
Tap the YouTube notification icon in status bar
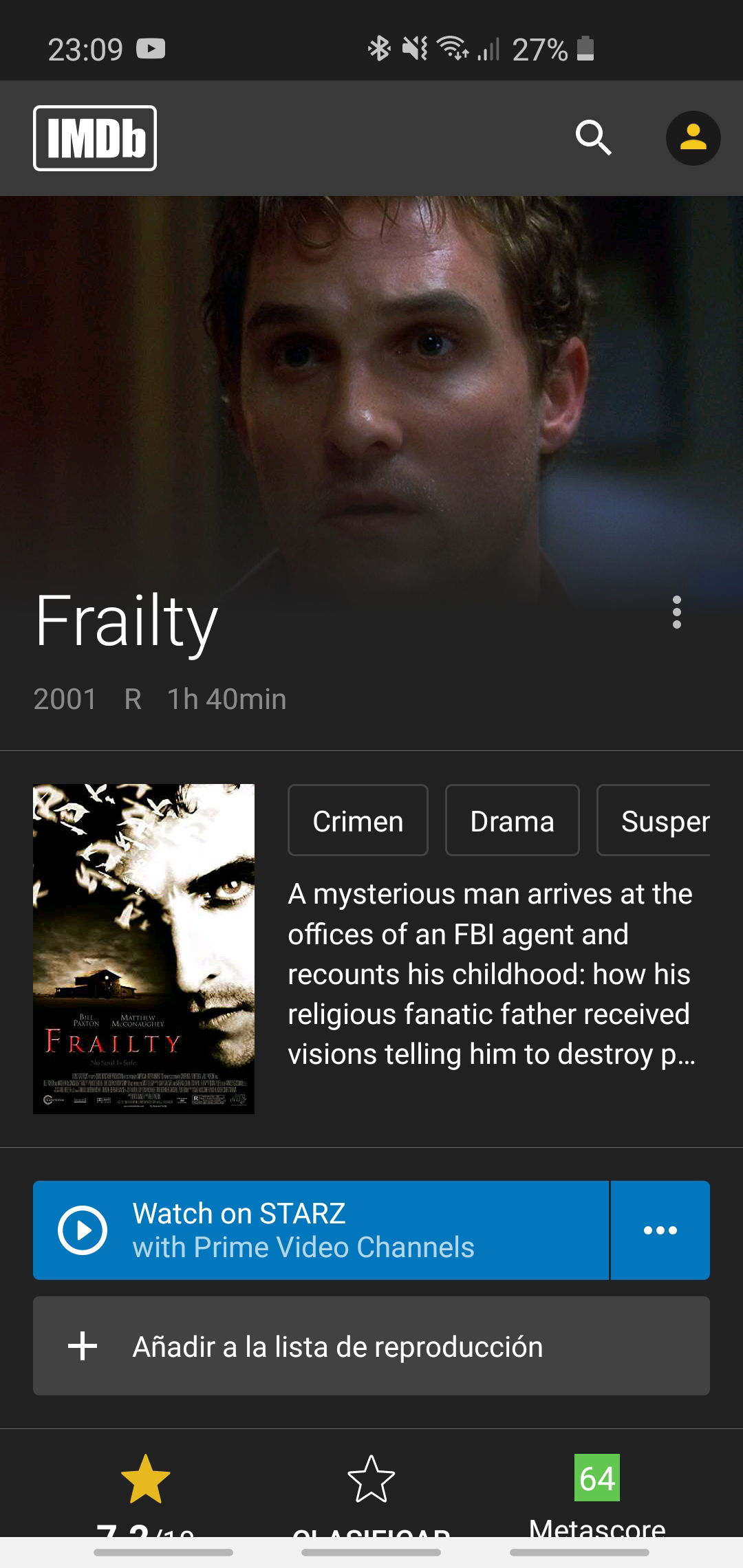pyautogui.click(x=151, y=49)
